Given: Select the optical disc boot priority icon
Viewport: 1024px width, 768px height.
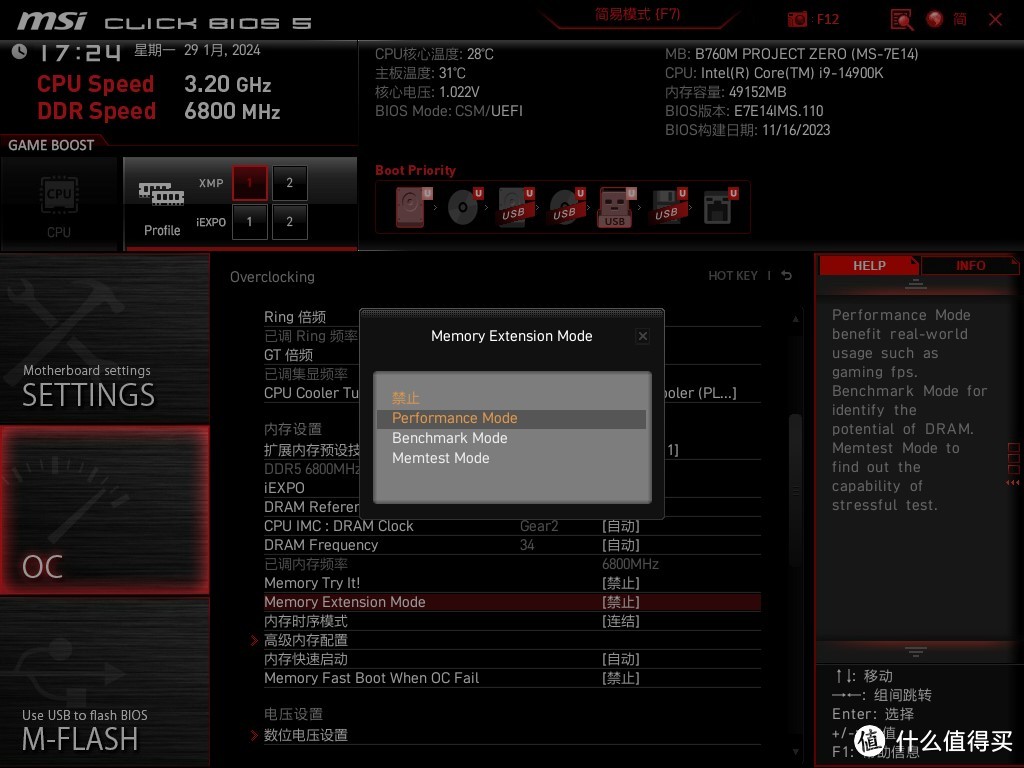Looking at the screenshot, I should point(465,207).
